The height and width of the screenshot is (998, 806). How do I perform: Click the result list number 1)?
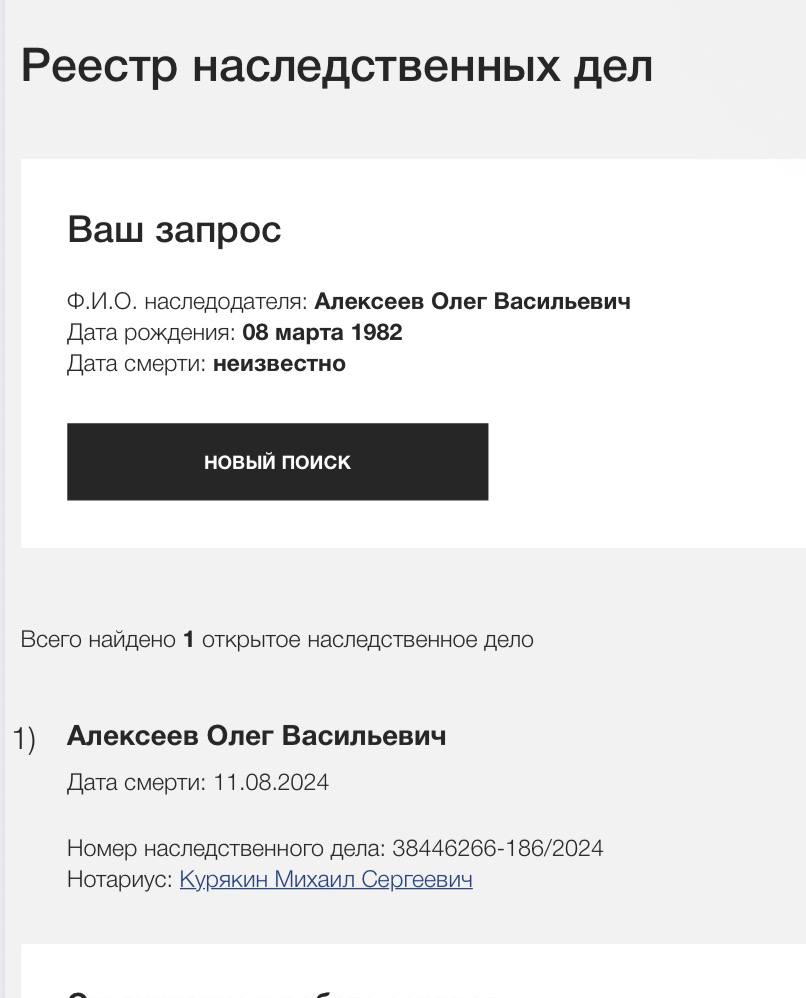(24, 740)
